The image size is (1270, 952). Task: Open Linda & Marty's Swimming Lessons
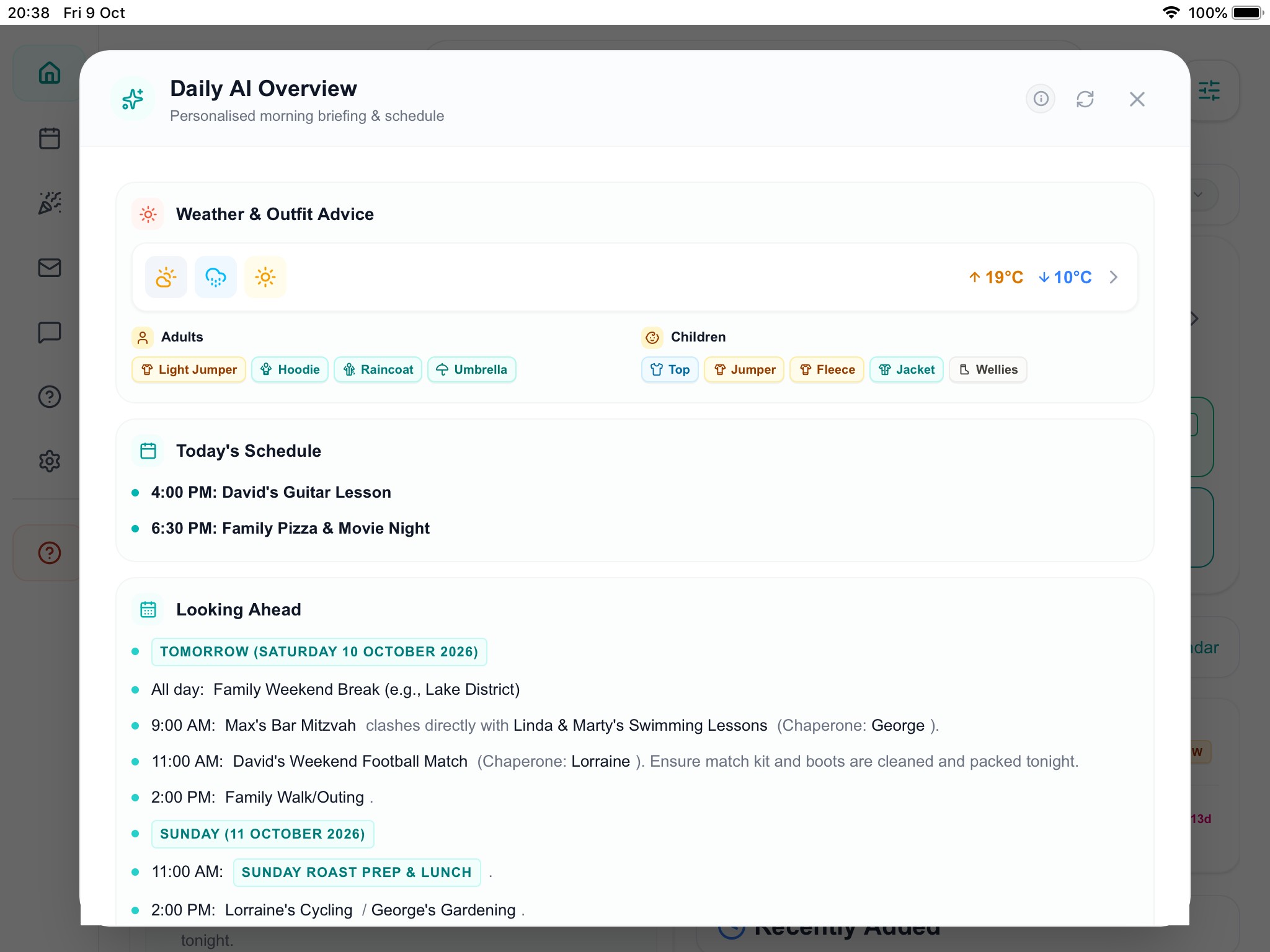(641, 725)
